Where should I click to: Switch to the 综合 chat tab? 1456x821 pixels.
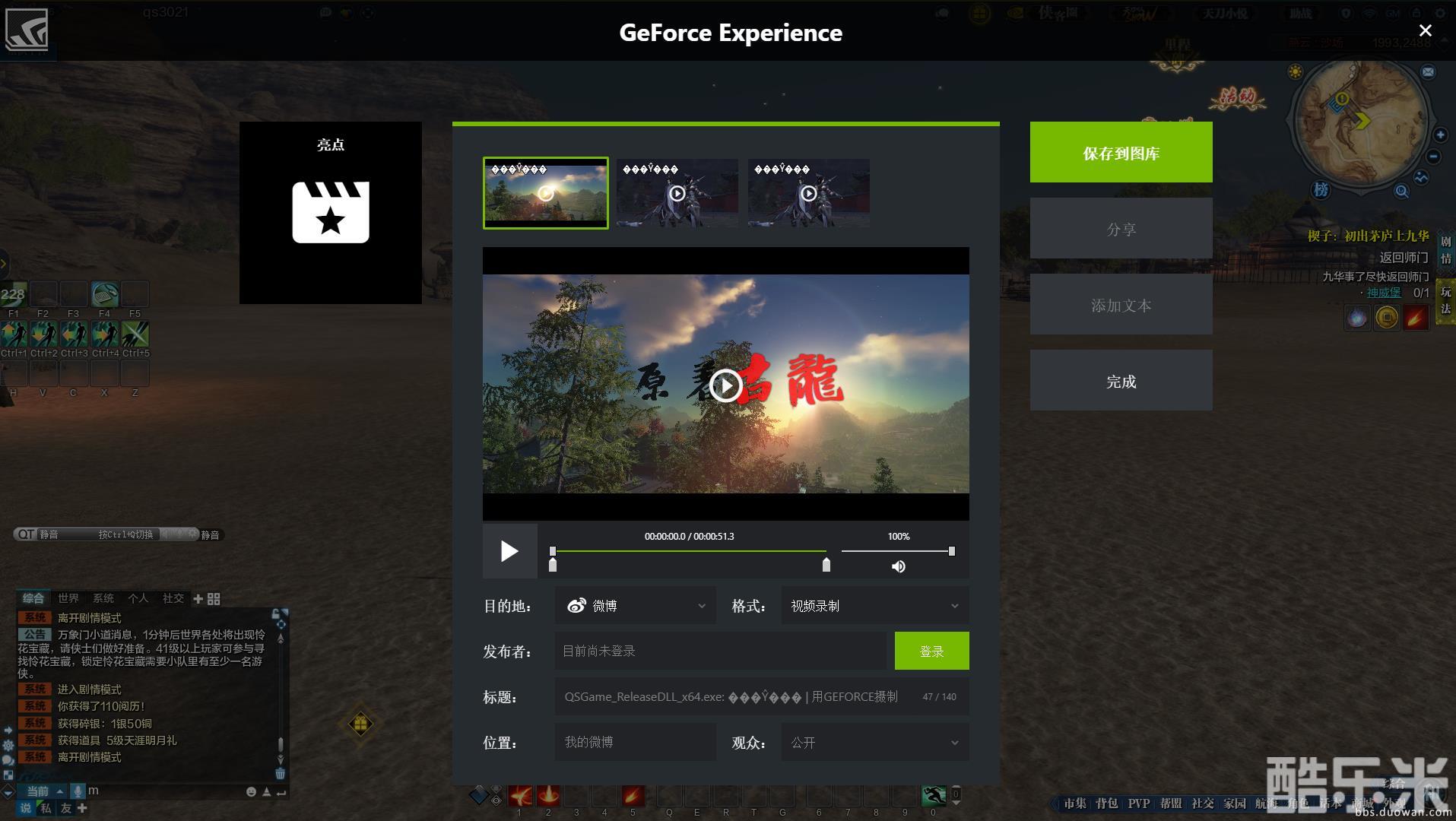[x=33, y=598]
